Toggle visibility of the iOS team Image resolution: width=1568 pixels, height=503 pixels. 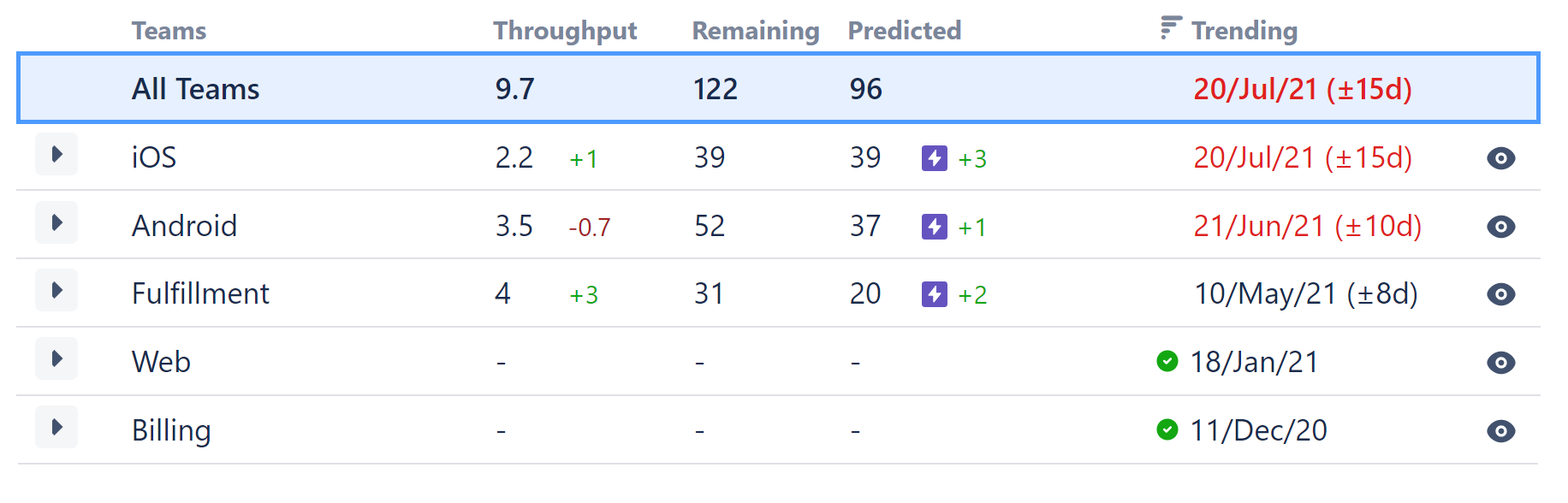point(1500,158)
